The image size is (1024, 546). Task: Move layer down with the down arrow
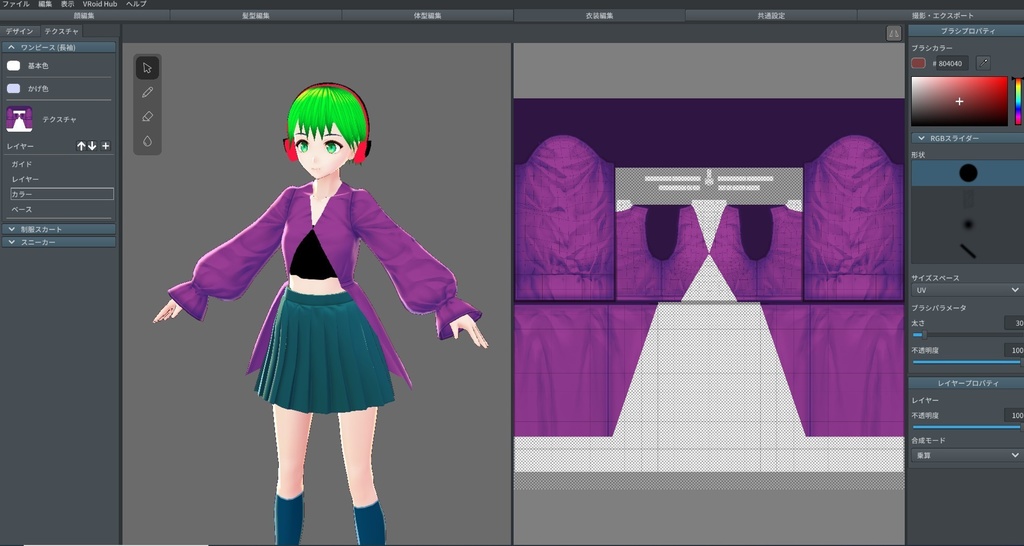tap(93, 146)
